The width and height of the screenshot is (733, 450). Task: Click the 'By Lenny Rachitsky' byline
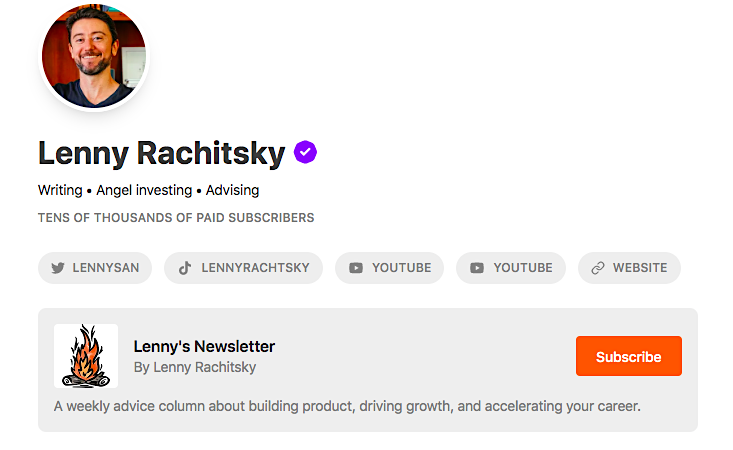[x=195, y=367]
